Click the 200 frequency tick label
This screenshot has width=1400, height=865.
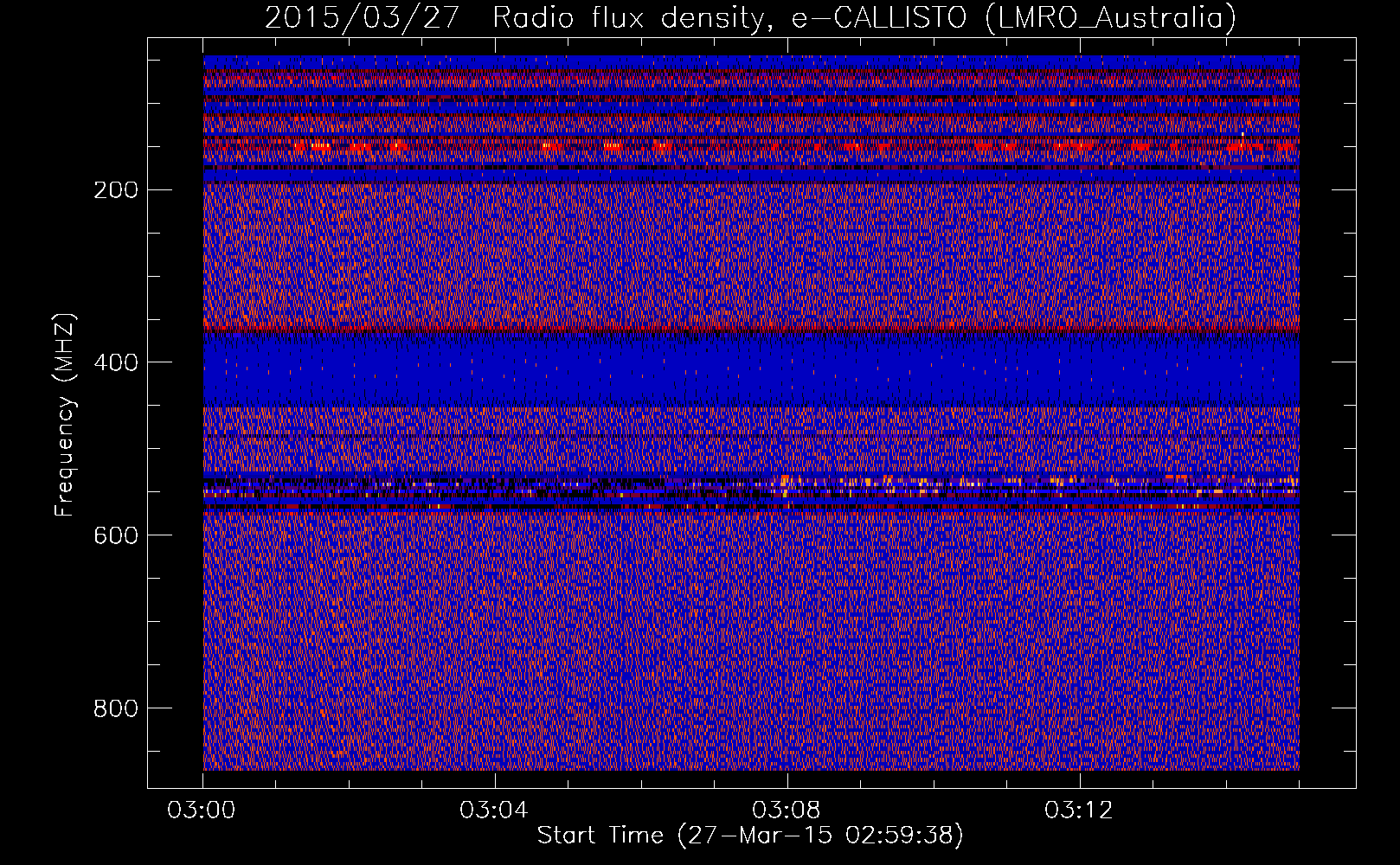(115, 189)
